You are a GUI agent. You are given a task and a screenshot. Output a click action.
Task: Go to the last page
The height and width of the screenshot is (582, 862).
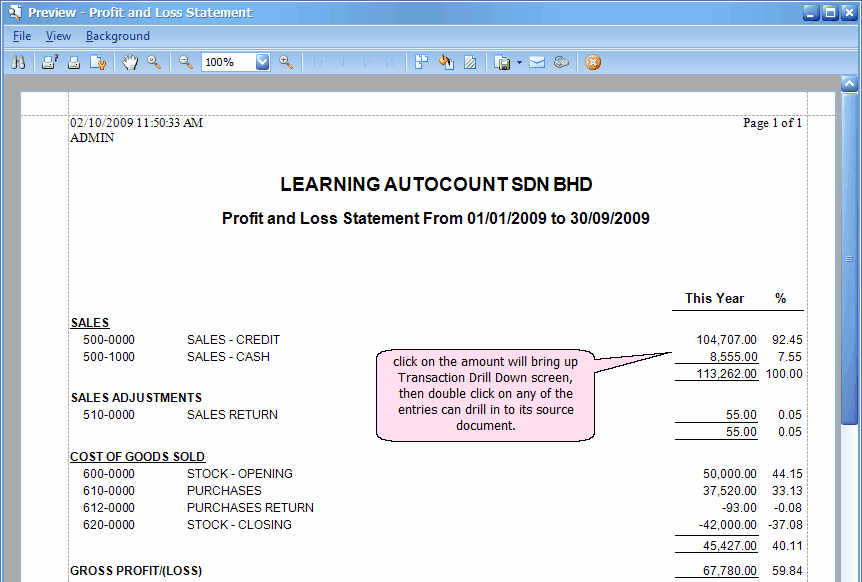coord(390,62)
